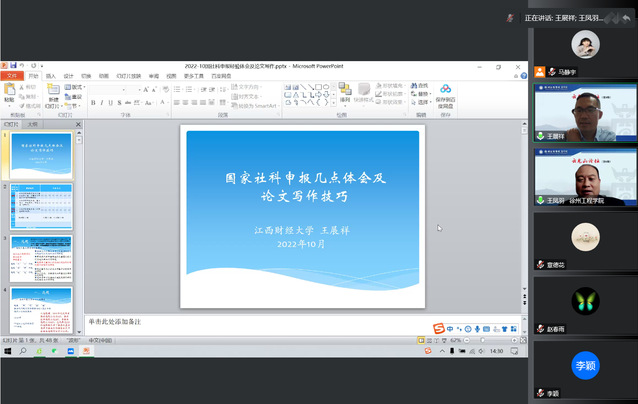Switch to the Outline pane tab
Screen dimensions: 638x404
[32, 125]
